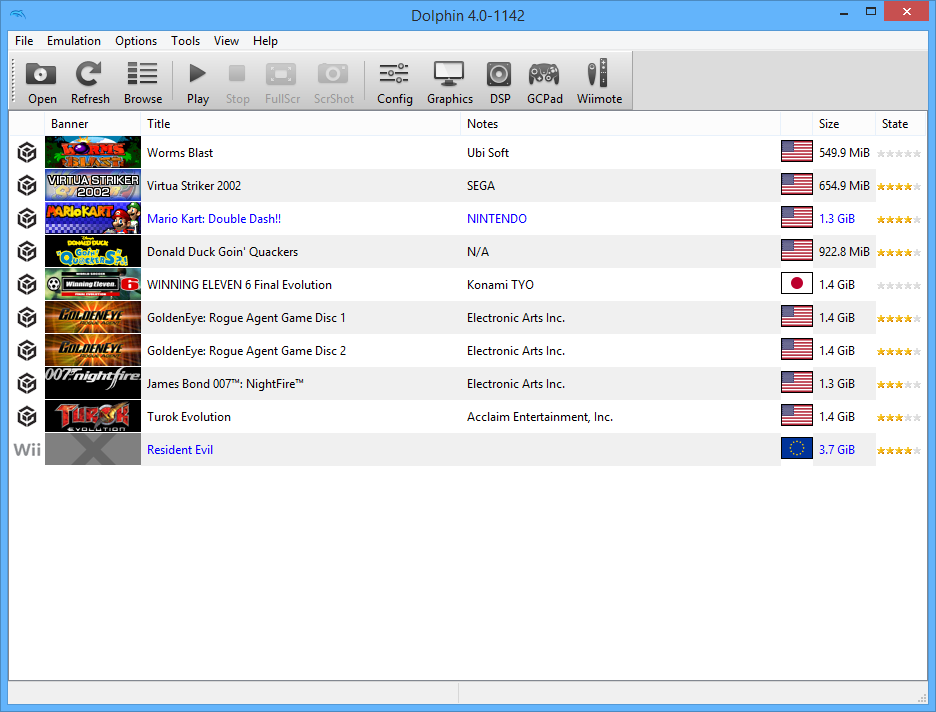Click the 549.9 MiB size value

click(844, 153)
